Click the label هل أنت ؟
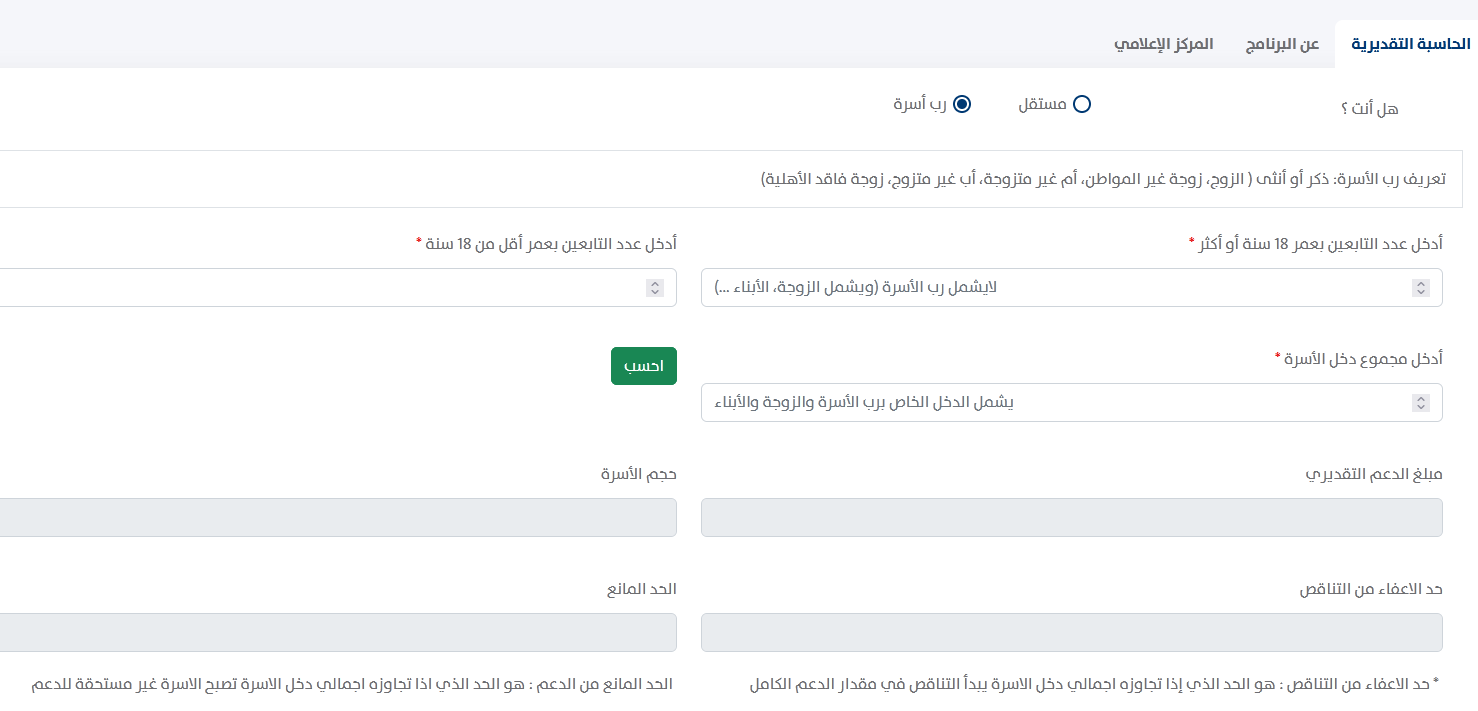The width and height of the screenshot is (1478, 711). pyautogui.click(x=1369, y=109)
